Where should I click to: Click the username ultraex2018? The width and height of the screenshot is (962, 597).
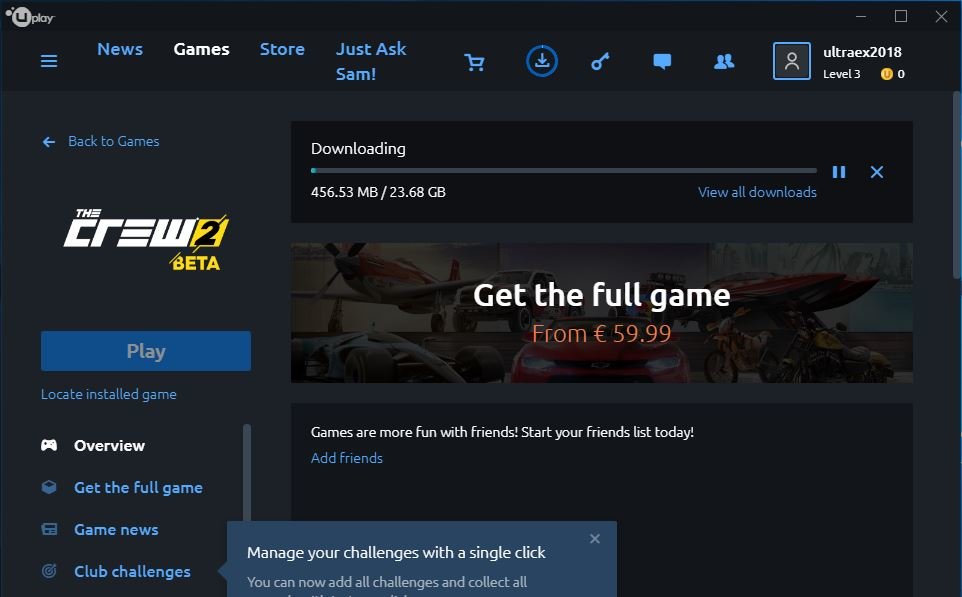[862, 52]
